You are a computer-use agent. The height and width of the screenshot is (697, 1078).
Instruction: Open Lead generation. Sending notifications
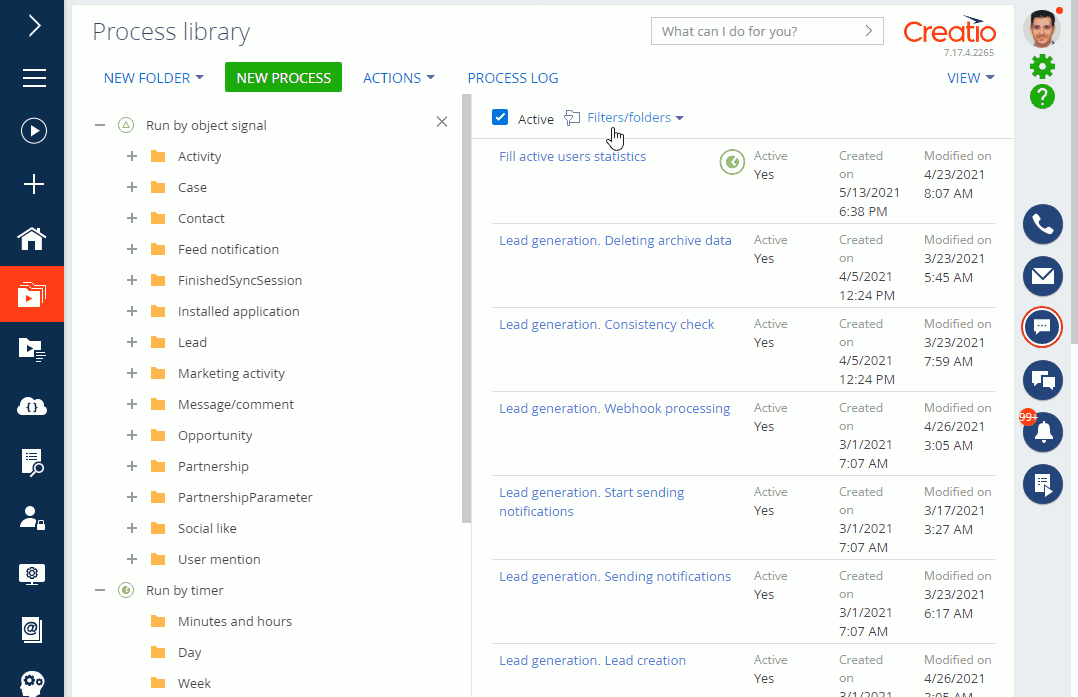coord(615,576)
